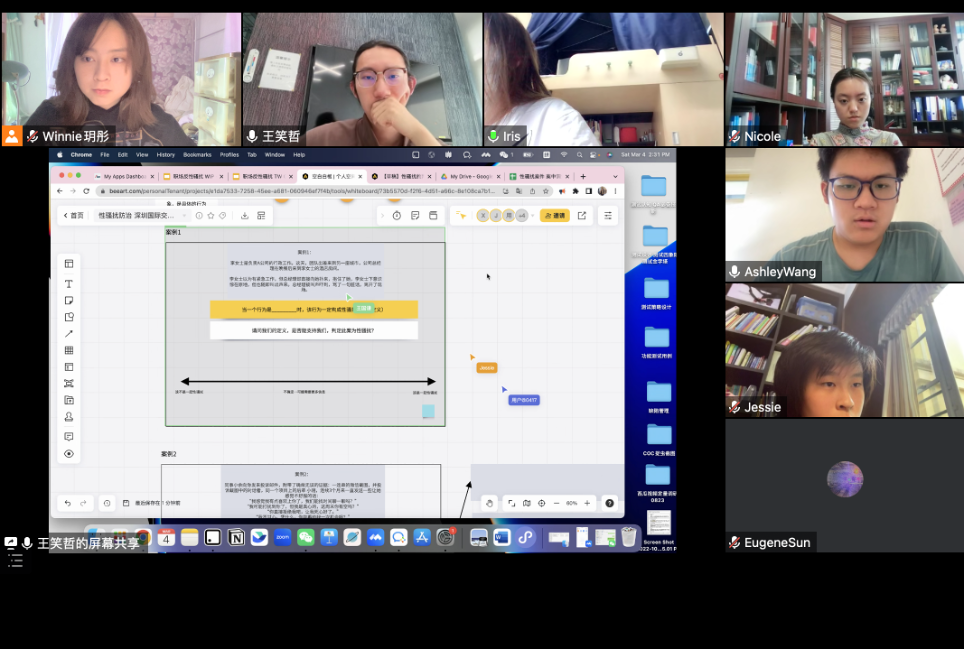Choose the shape tool in left toolbar
The width and height of the screenshot is (964, 650).
(x=69, y=317)
